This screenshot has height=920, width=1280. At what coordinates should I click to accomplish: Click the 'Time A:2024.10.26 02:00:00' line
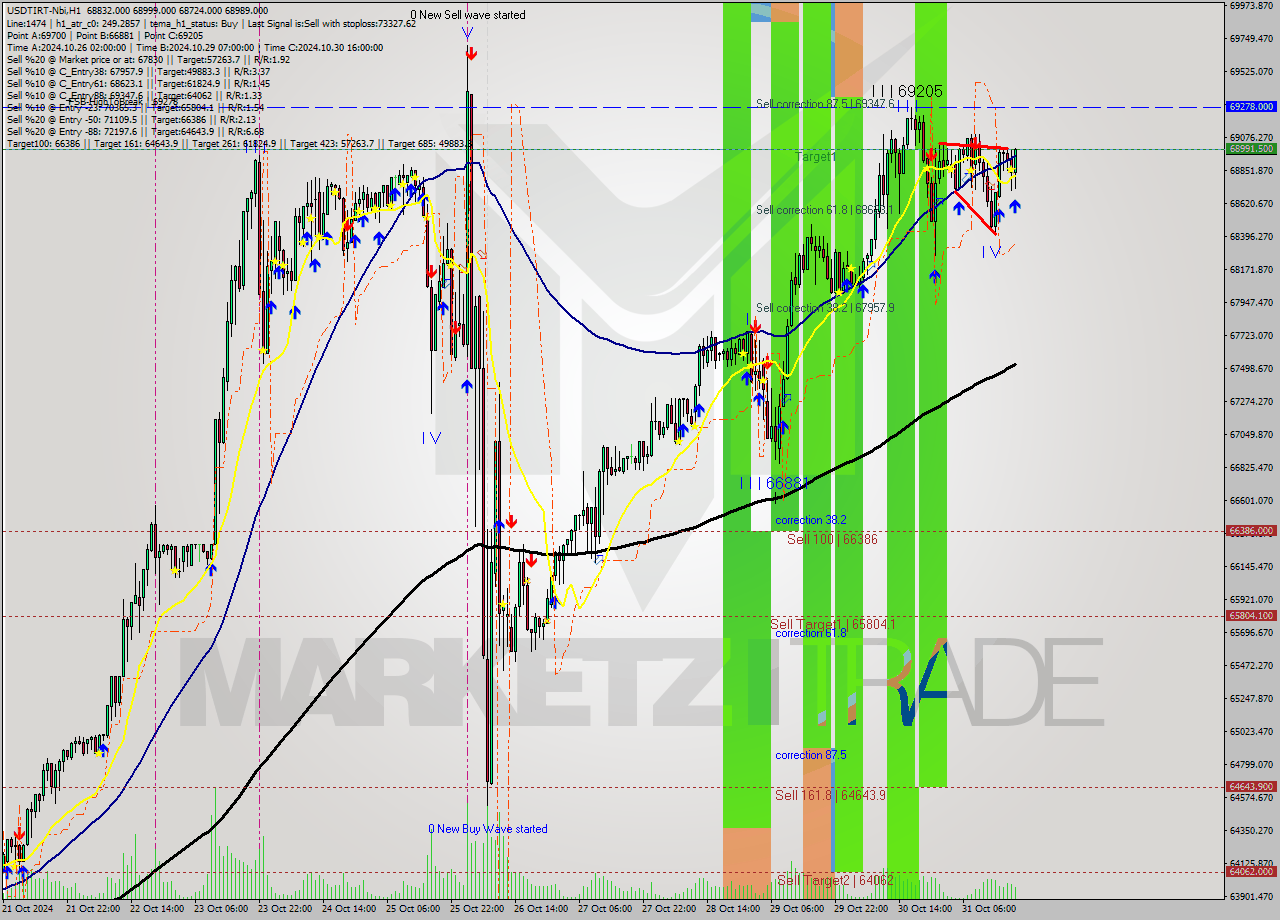point(67,48)
